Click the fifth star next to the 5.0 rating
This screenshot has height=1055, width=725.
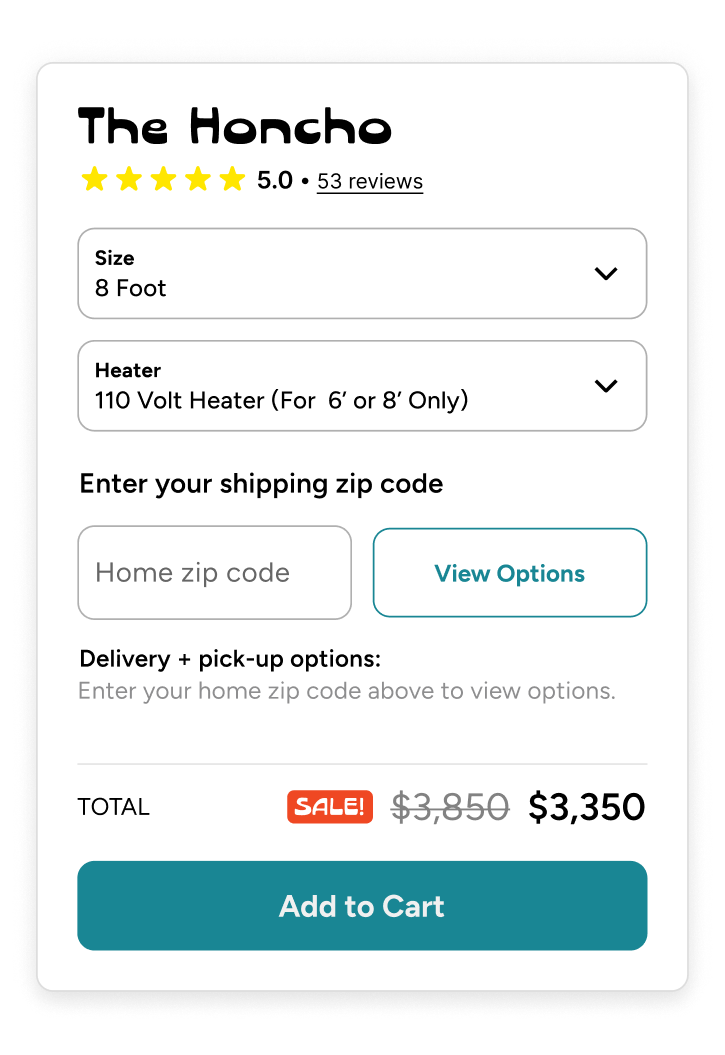[232, 178]
